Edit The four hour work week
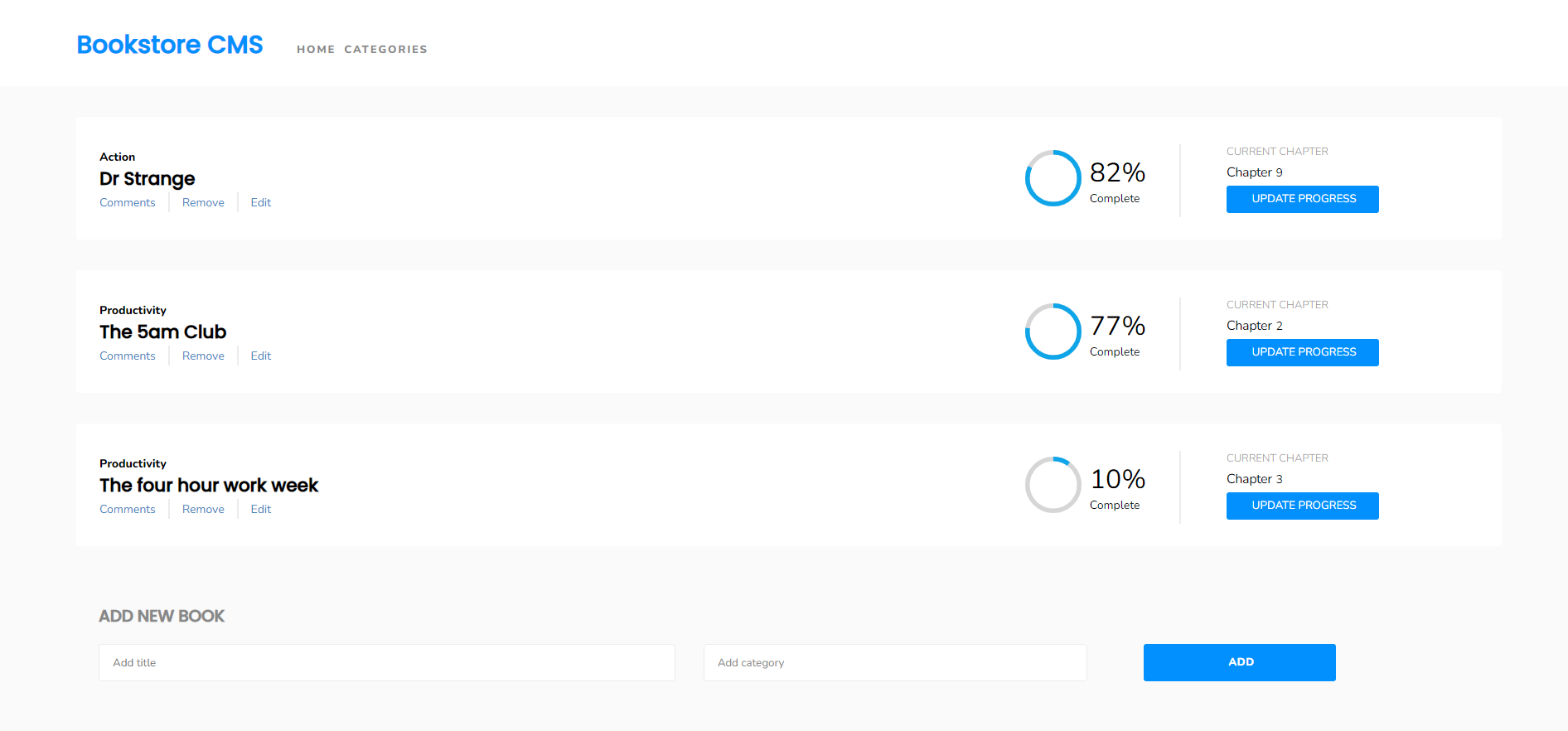Viewport: 1568px width, 731px height. tap(261, 510)
